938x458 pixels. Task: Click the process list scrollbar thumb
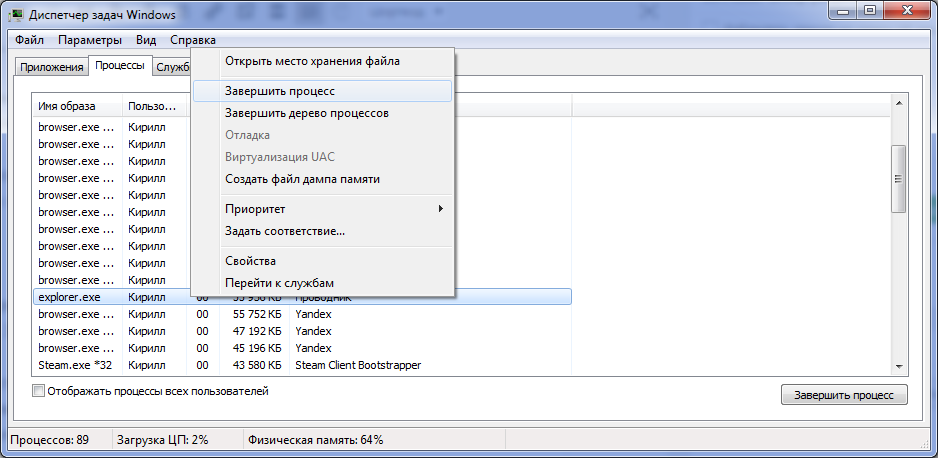pyautogui.click(x=898, y=178)
